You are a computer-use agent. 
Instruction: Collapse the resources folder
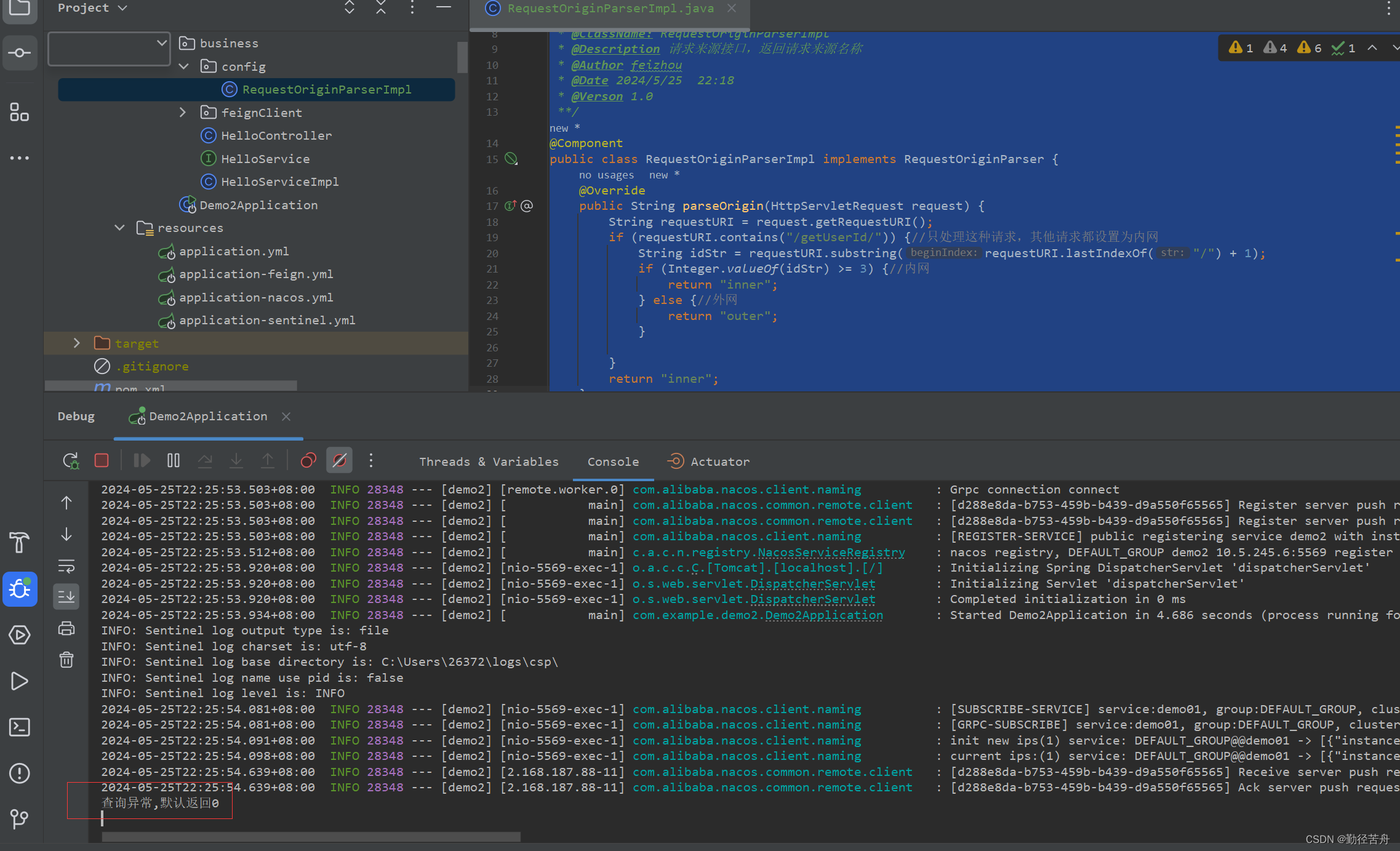click(120, 228)
